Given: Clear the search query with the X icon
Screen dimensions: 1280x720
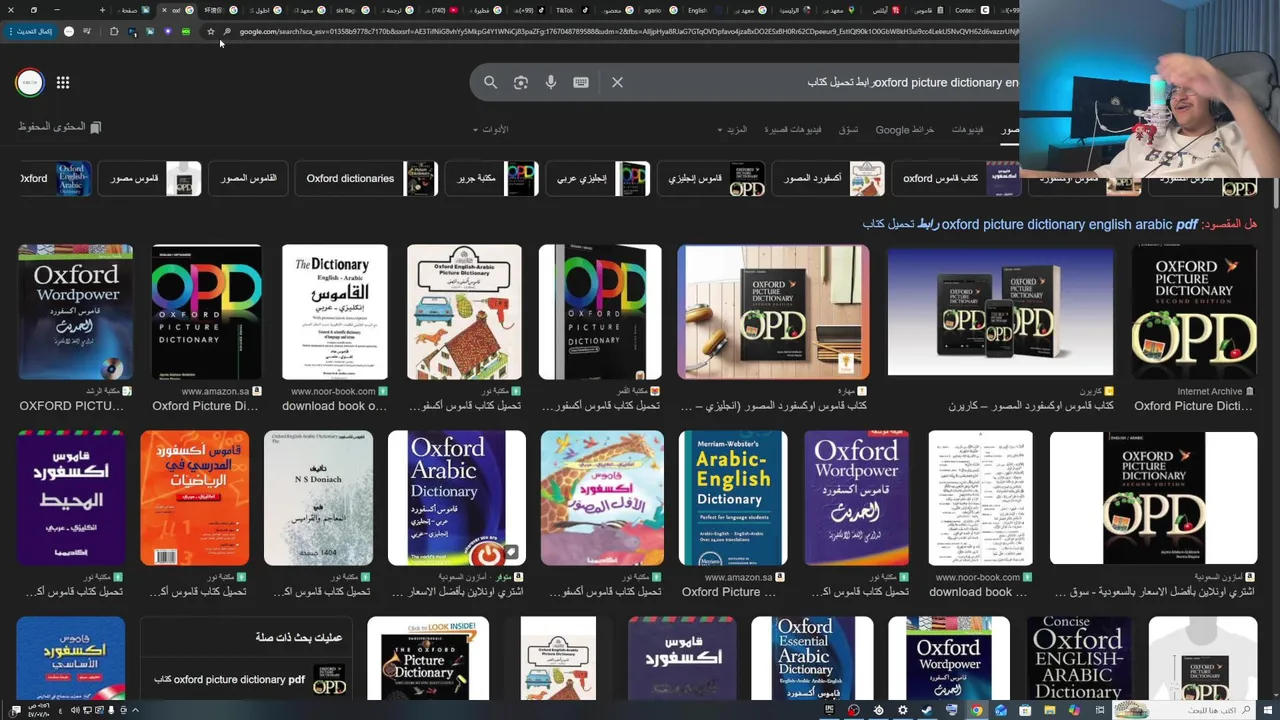Looking at the screenshot, I should pos(617,82).
